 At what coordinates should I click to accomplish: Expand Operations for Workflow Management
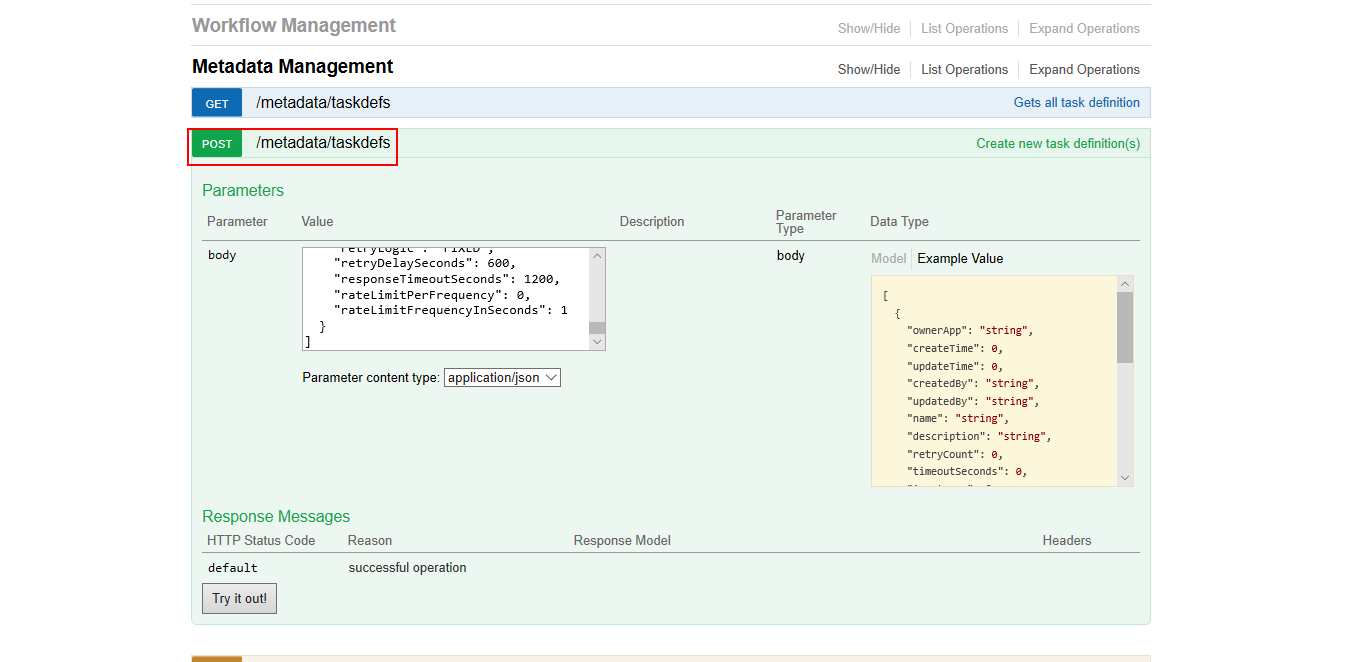(1084, 28)
